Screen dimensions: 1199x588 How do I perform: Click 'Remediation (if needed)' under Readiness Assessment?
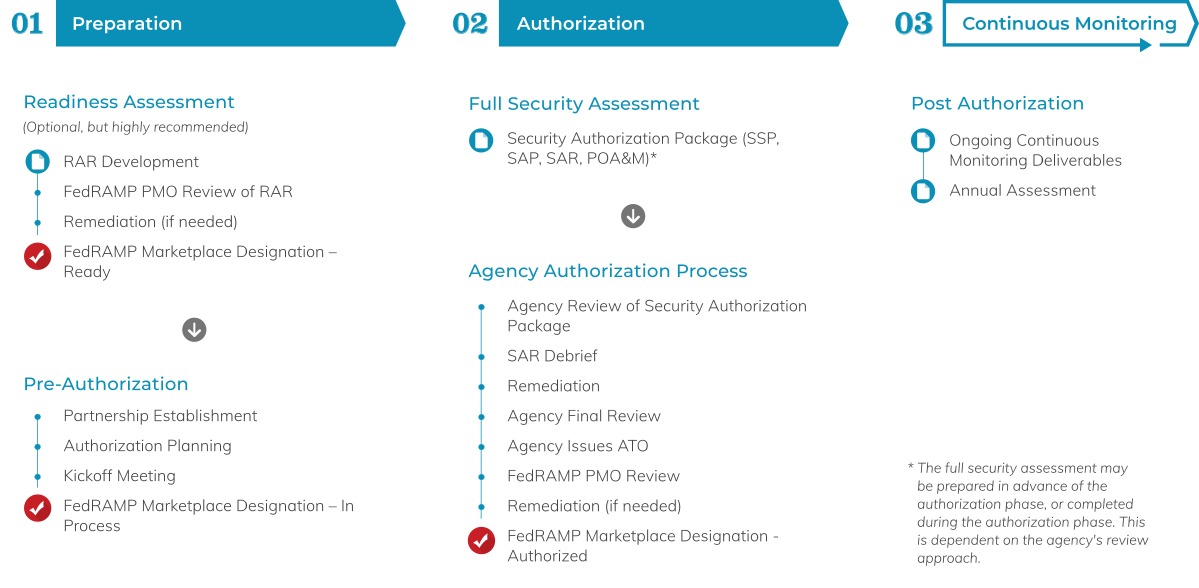point(151,222)
